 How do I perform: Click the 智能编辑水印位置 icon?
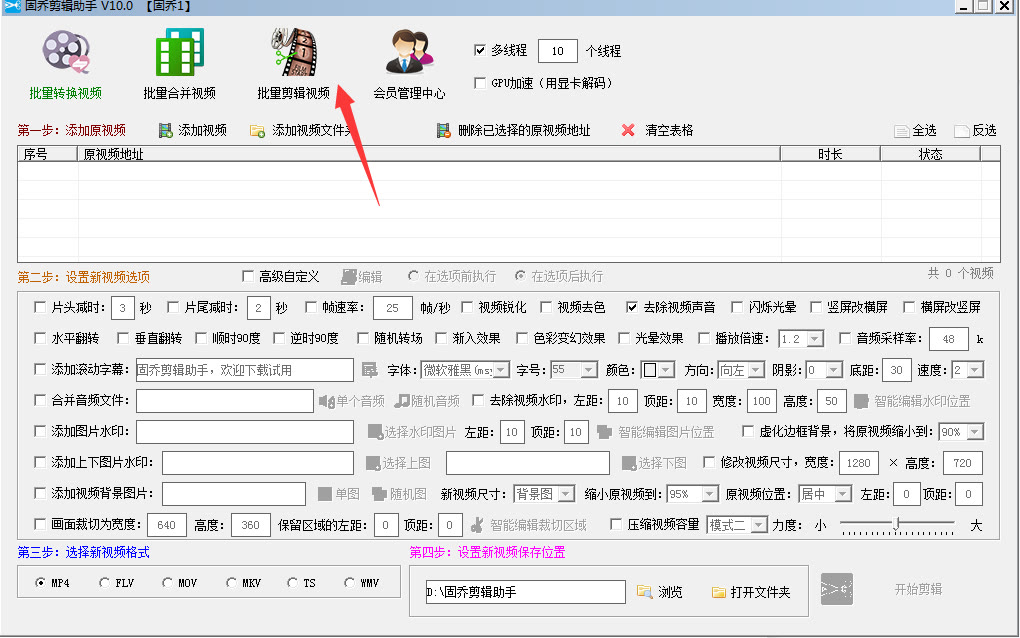[861, 401]
